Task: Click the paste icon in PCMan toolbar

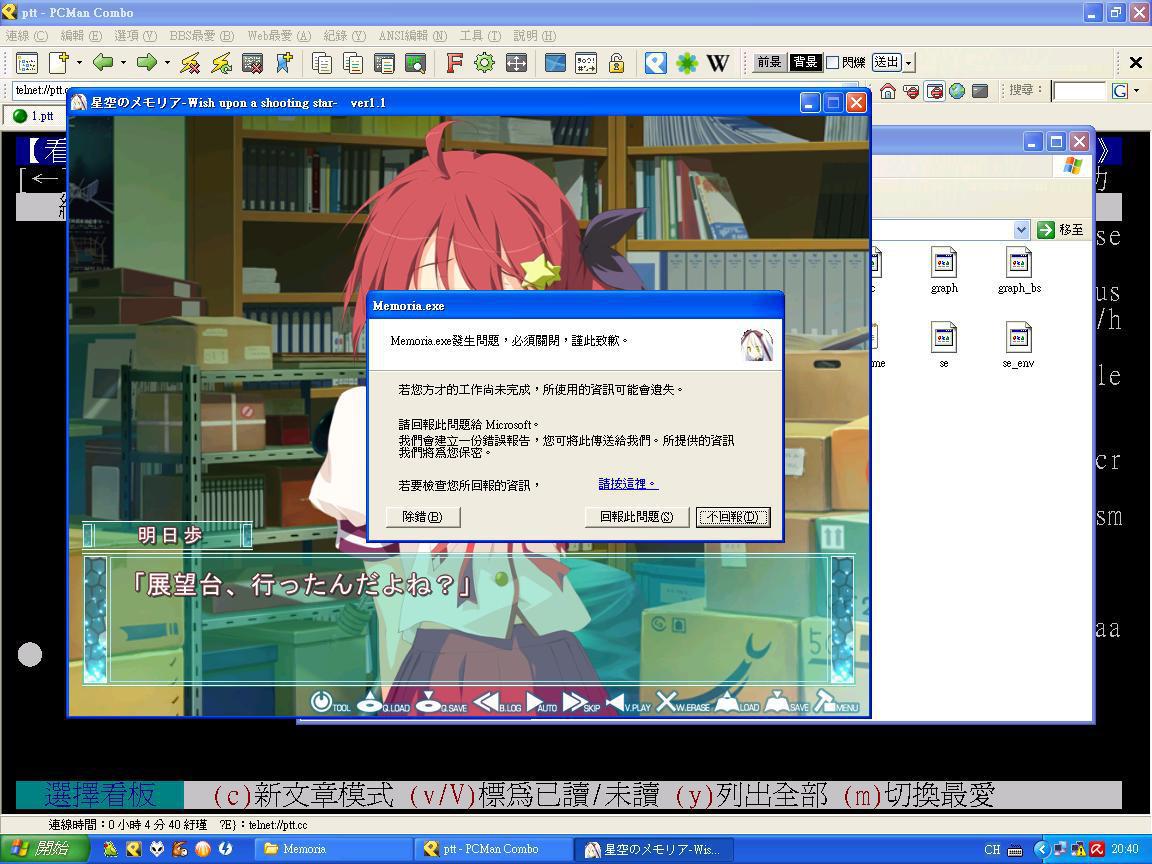Action: click(x=353, y=63)
